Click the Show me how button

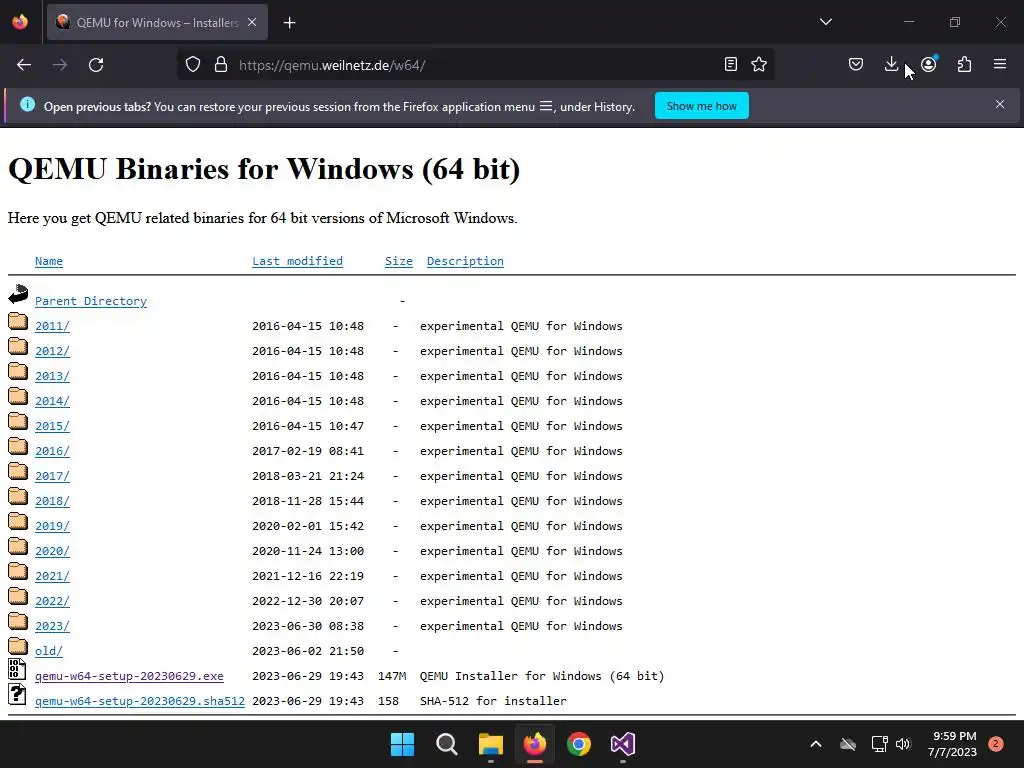(701, 106)
